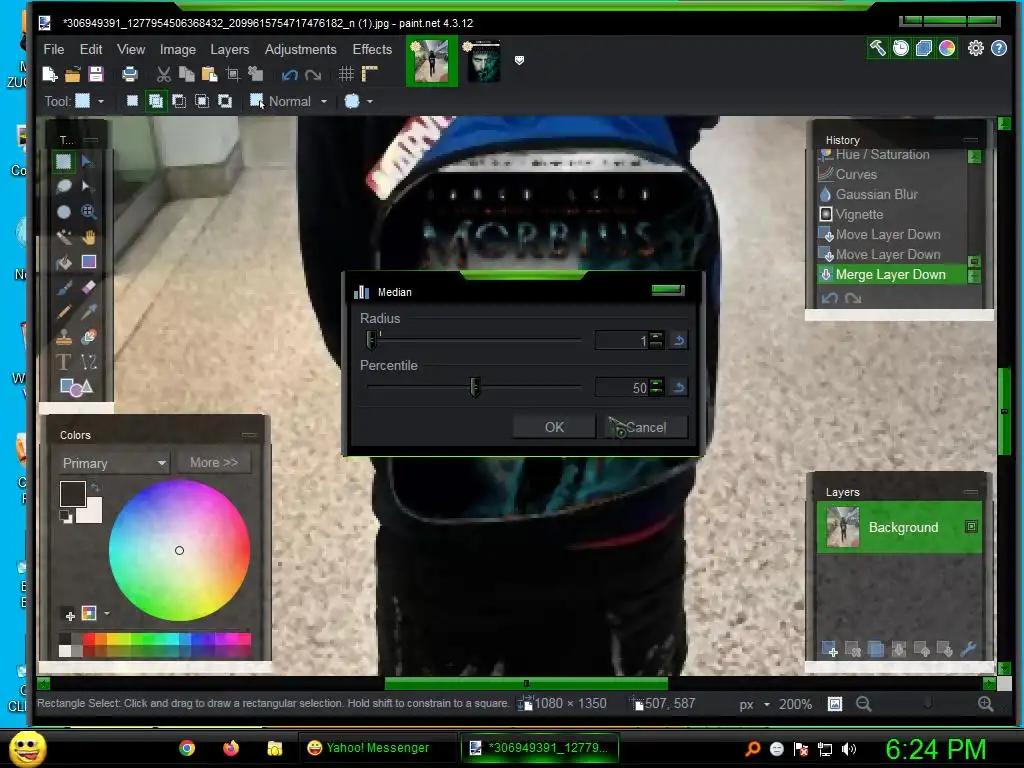1024x768 pixels.
Task: Reset the Radius value
Action: [679, 340]
